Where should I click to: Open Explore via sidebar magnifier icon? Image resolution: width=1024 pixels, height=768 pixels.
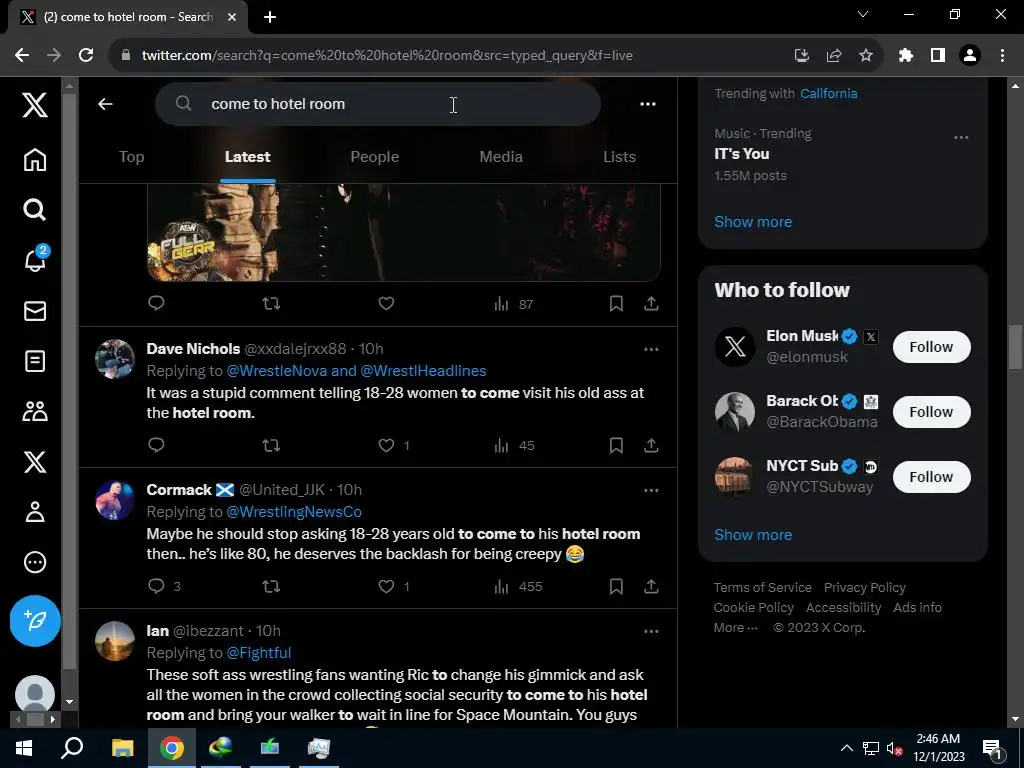[35, 210]
